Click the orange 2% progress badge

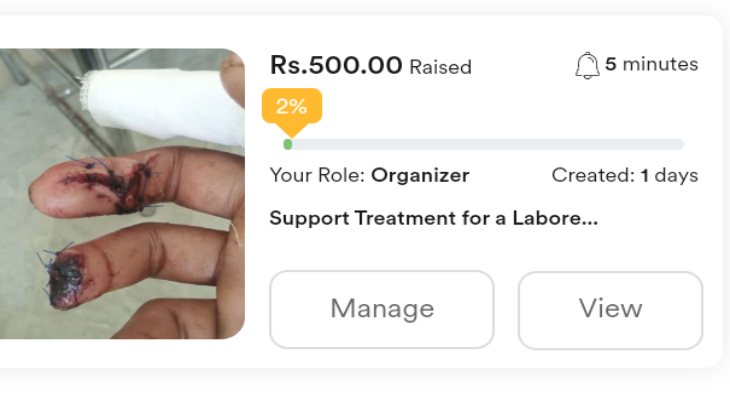coord(291,106)
